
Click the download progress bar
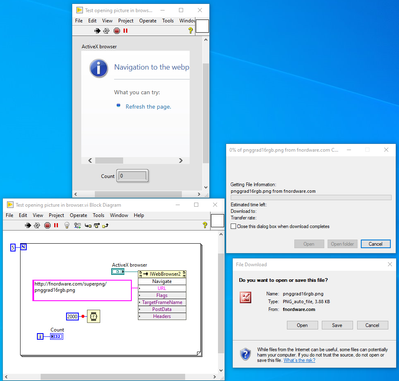click(x=311, y=198)
